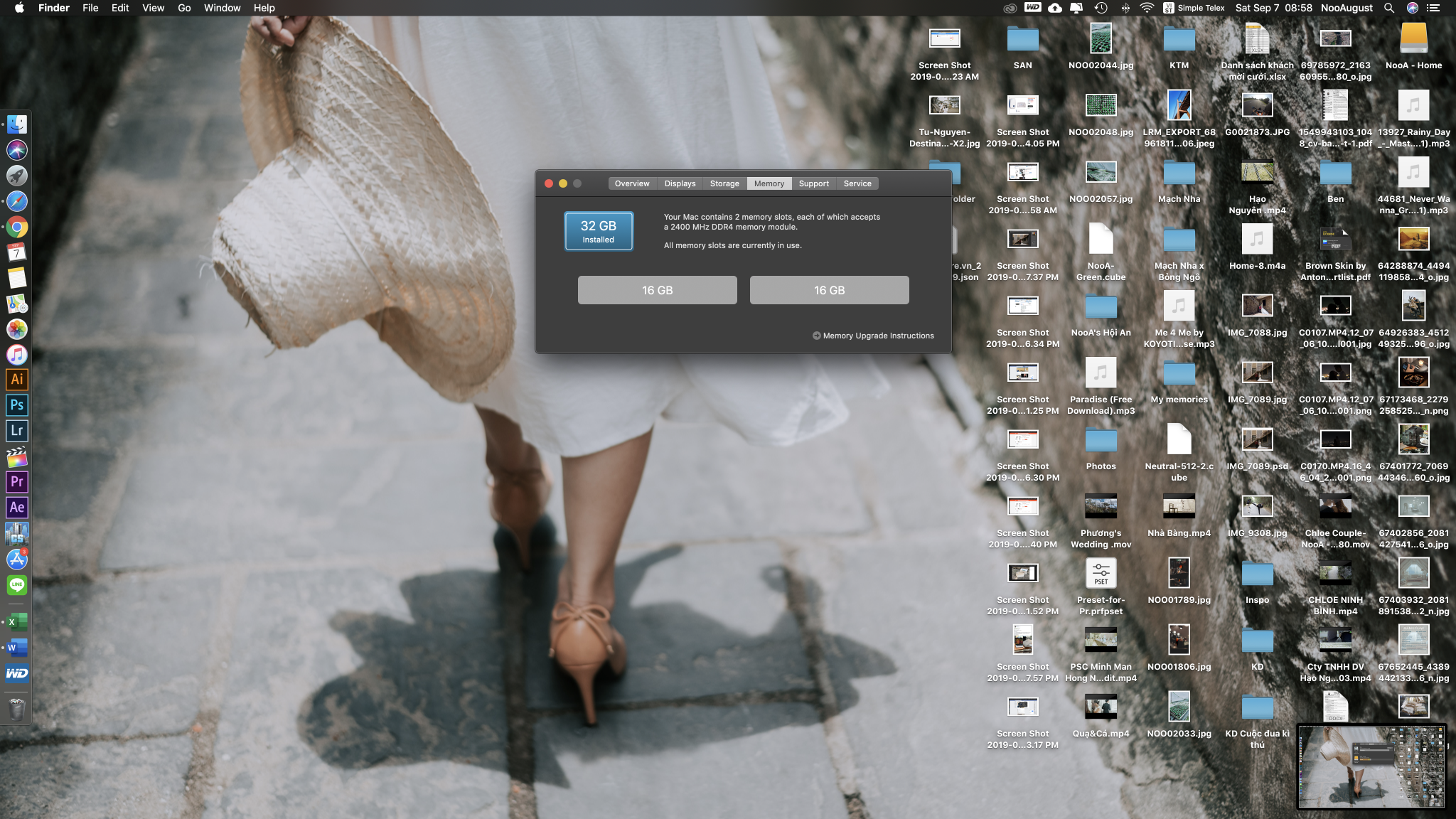Open the Go menu

tap(184, 8)
